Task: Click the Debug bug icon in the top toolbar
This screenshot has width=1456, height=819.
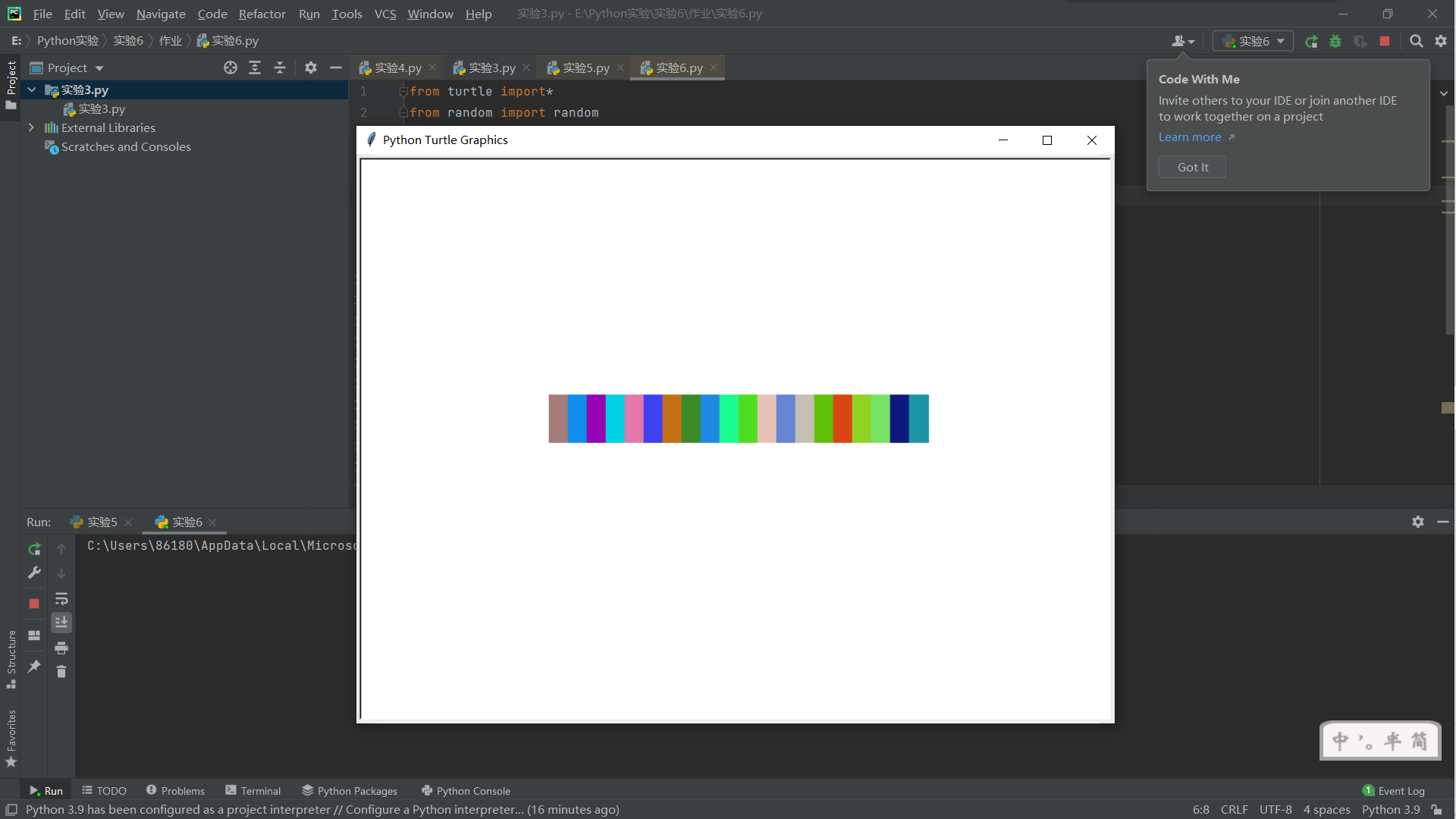Action: click(x=1335, y=42)
